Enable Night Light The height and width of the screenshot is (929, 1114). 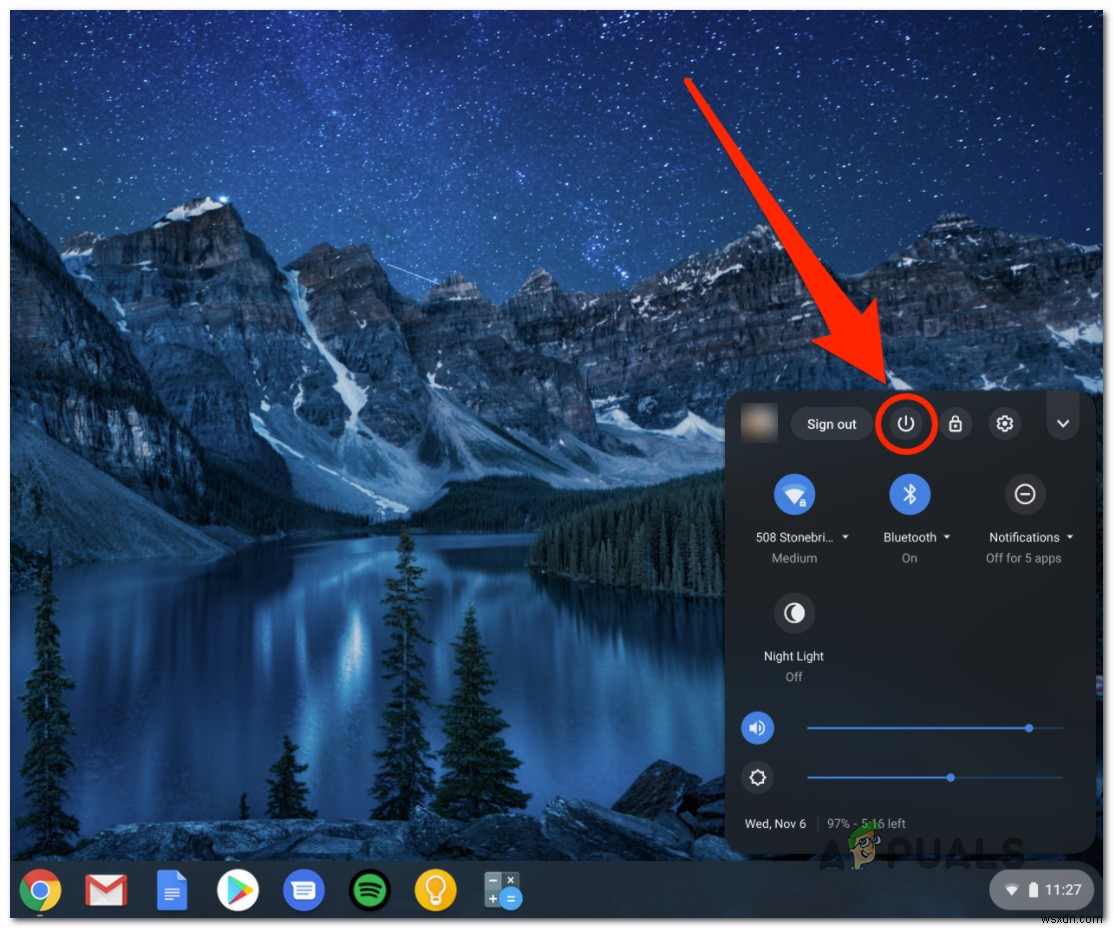[x=793, y=613]
